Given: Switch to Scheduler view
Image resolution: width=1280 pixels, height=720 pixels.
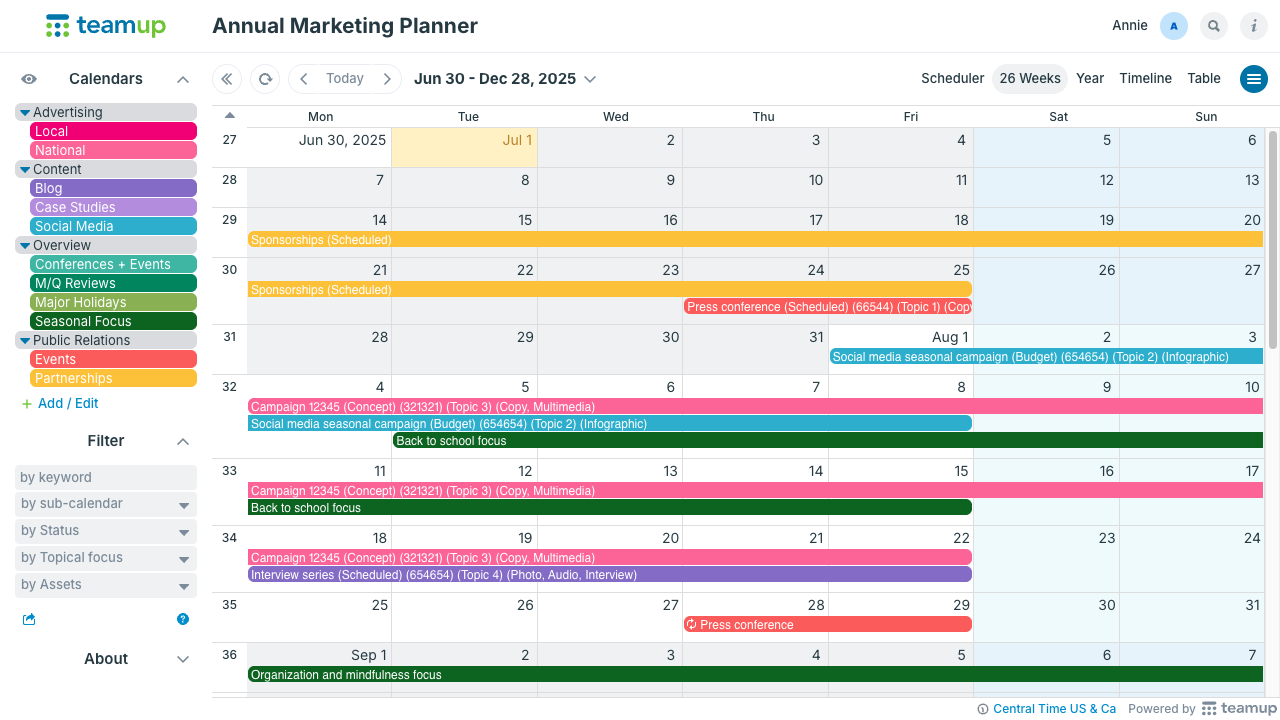Looking at the screenshot, I should click(952, 79).
